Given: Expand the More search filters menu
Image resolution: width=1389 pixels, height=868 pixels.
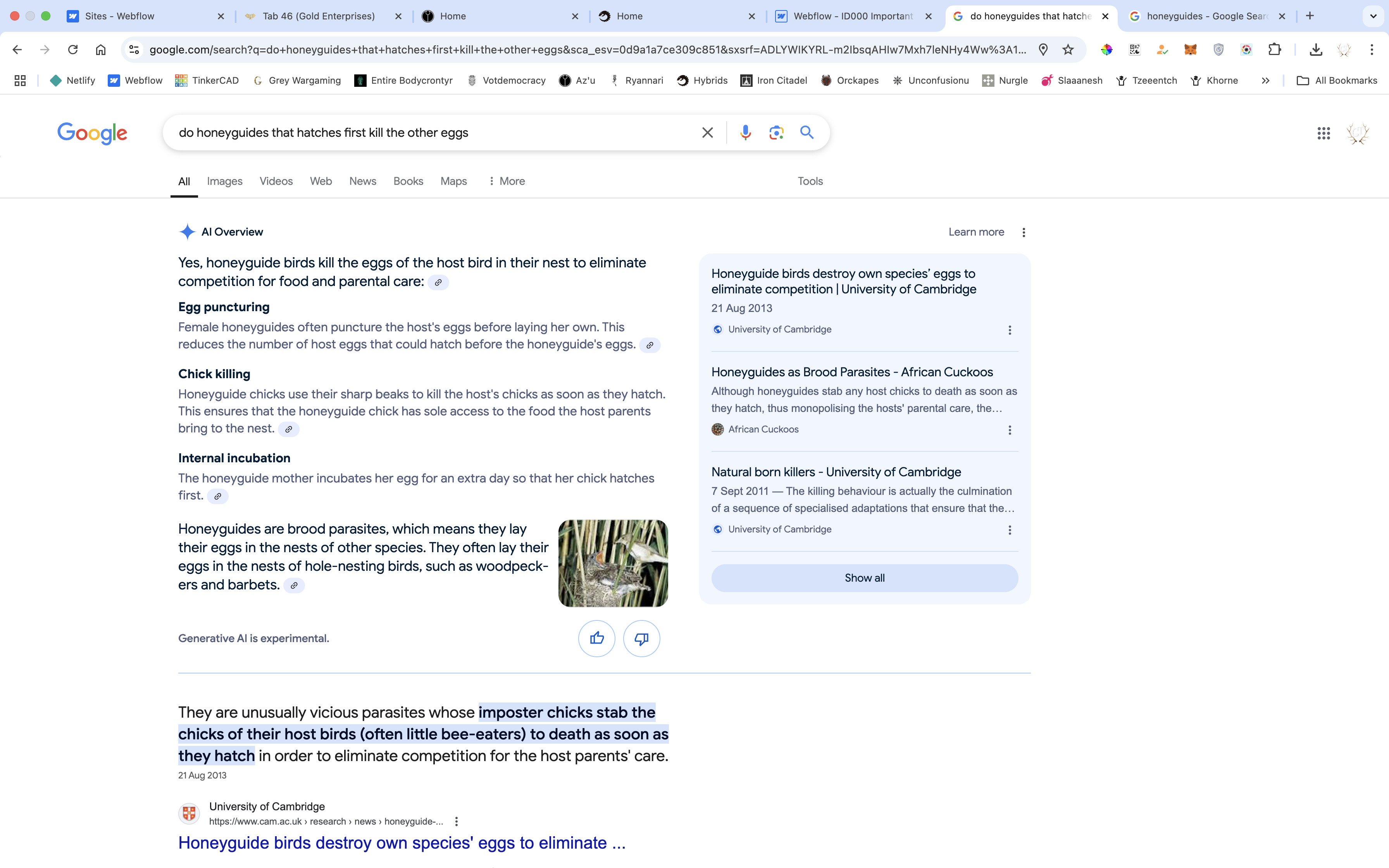Looking at the screenshot, I should tap(506, 181).
